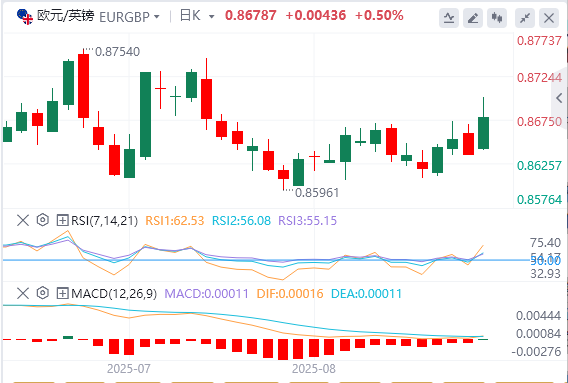Click the RSI(7,14,21) indicator label
The width and height of the screenshot is (568, 383).
[x=104, y=220]
